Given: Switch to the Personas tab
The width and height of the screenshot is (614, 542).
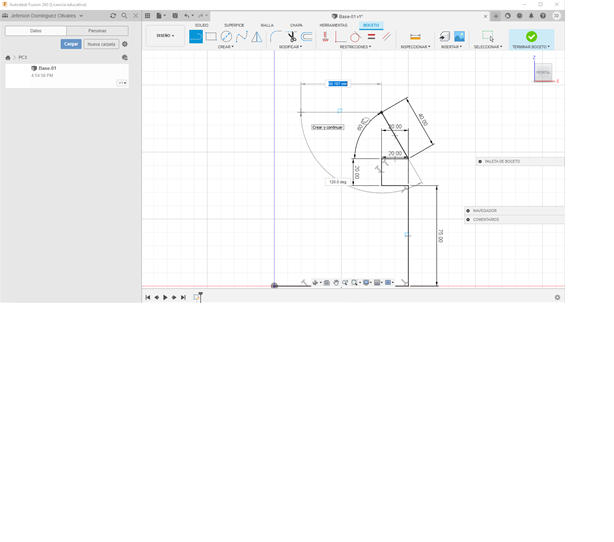Looking at the screenshot, I should [97, 31].
